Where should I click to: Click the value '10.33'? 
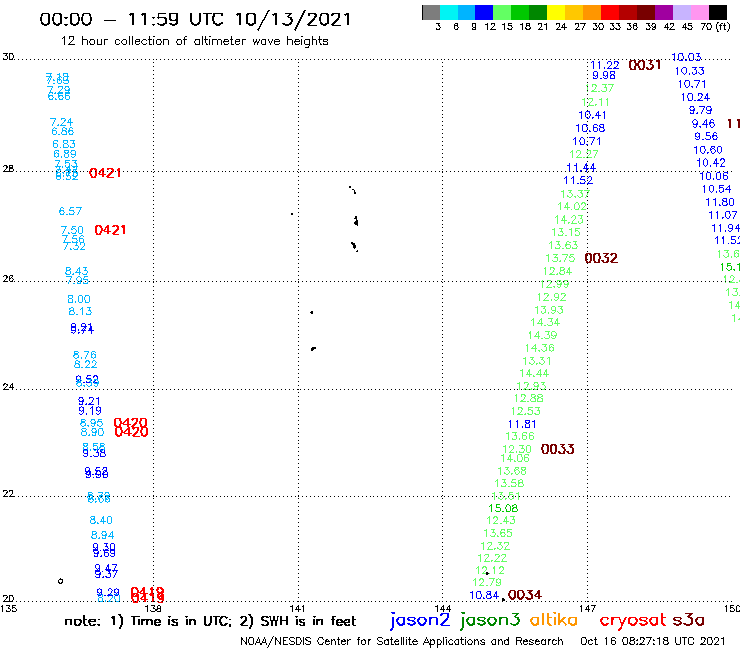pyautogui.click(x=690, y=71)
